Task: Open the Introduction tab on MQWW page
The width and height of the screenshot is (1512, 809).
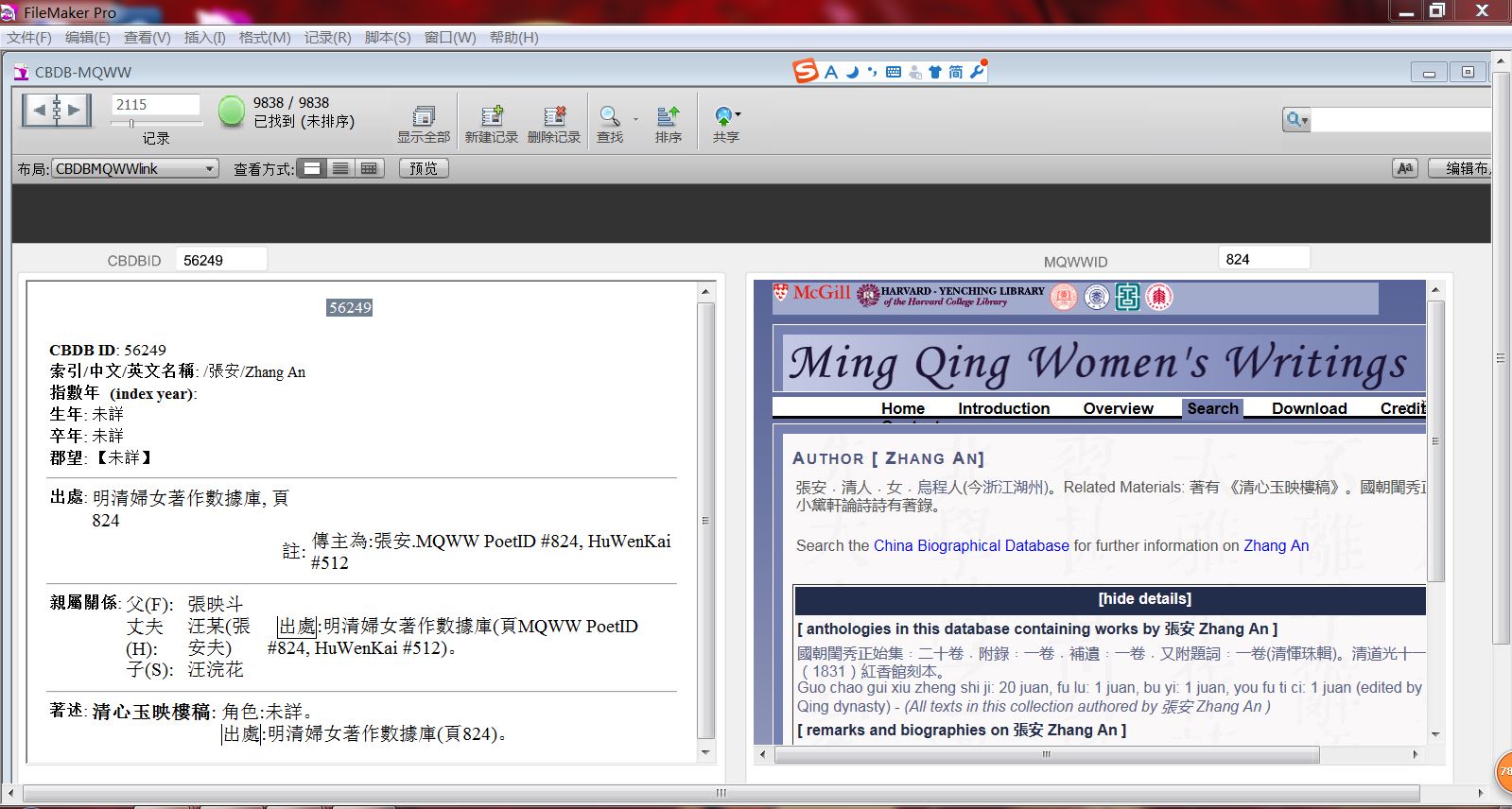Action: 1003,408
